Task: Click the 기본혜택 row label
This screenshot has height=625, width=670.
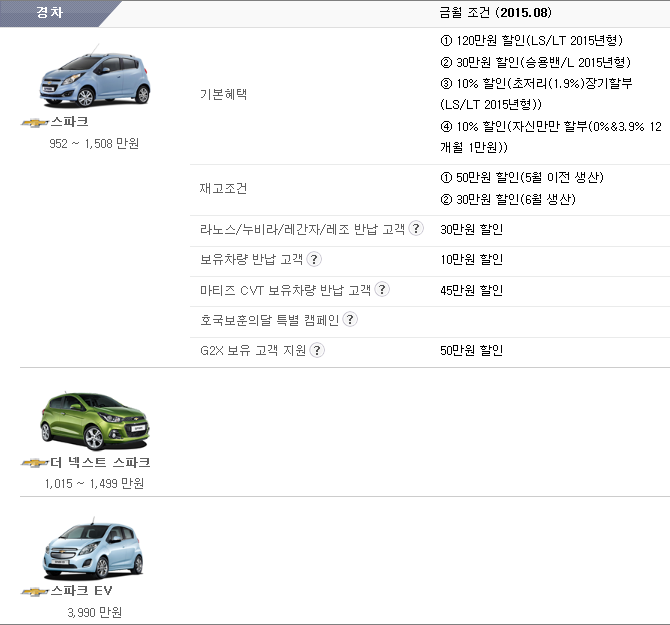Action: pyautogui.click(x=223, y=94)
